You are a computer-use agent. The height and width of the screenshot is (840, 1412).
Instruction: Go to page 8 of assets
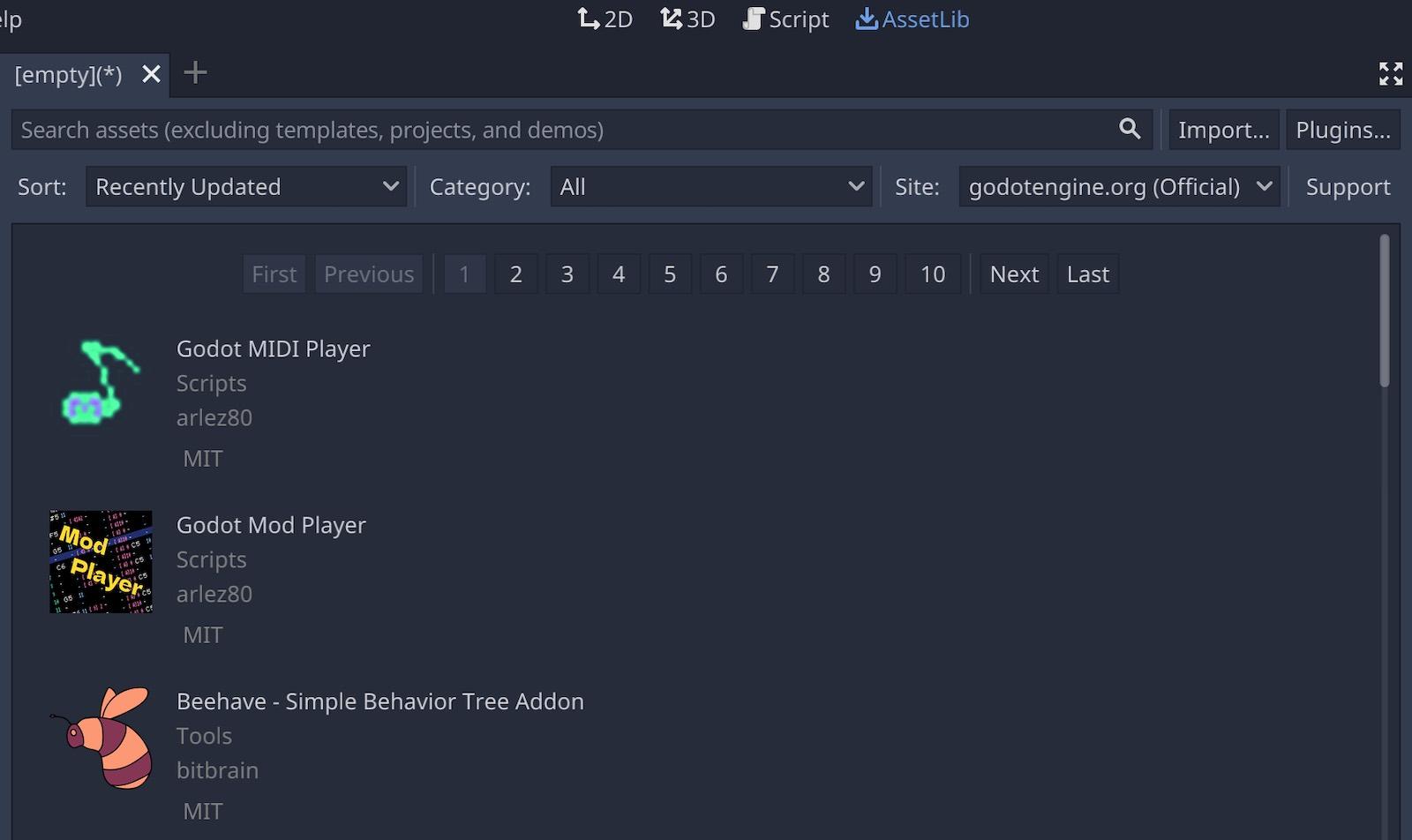coord(823,274)
